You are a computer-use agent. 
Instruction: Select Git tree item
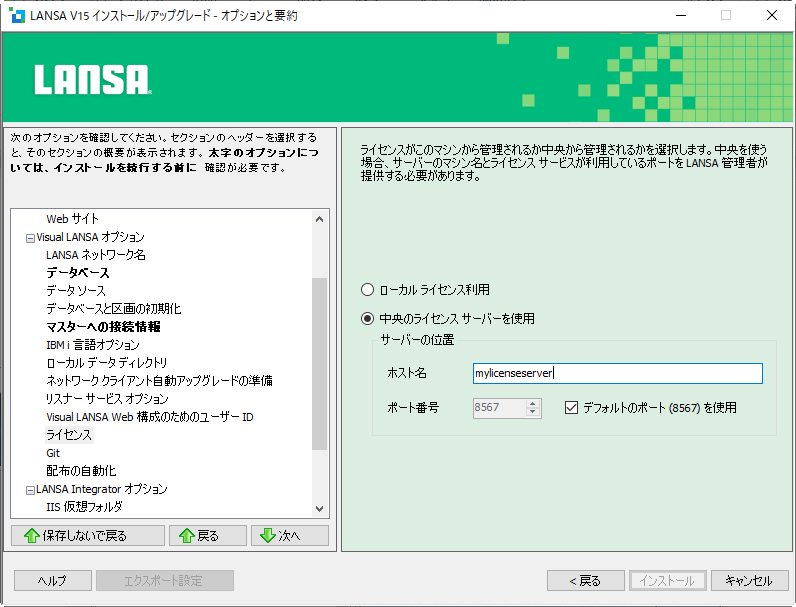[53, 453]
